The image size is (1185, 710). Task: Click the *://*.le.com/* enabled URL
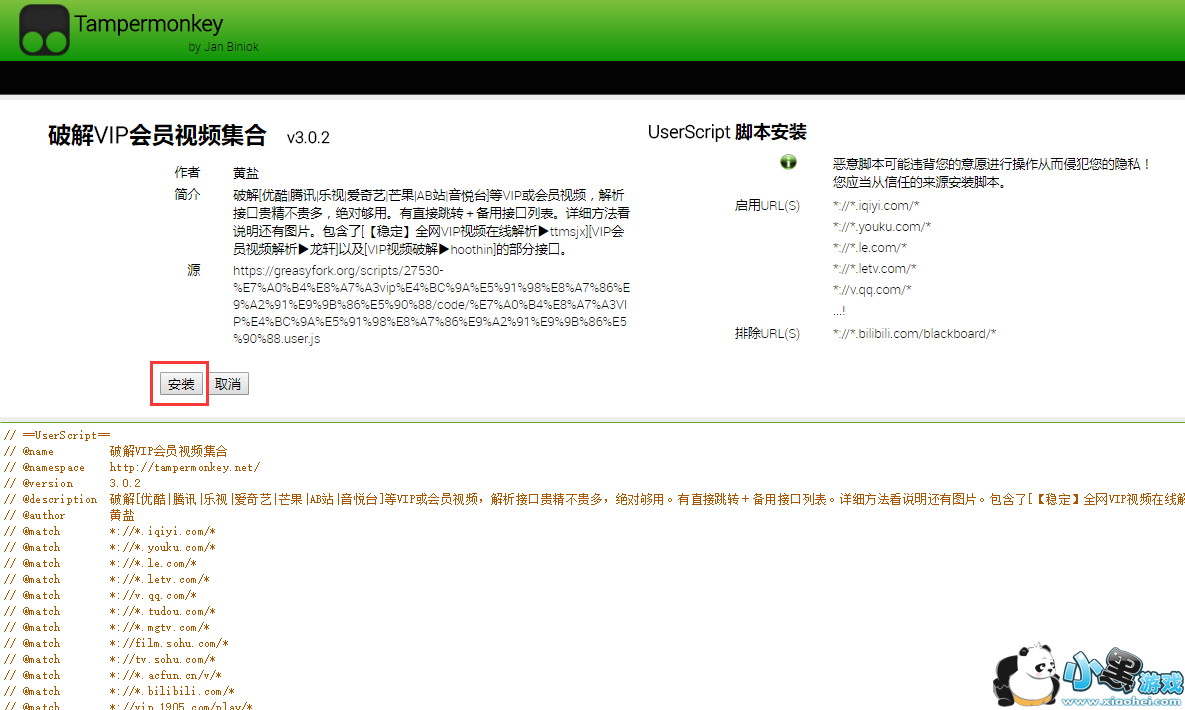[870, 248]
